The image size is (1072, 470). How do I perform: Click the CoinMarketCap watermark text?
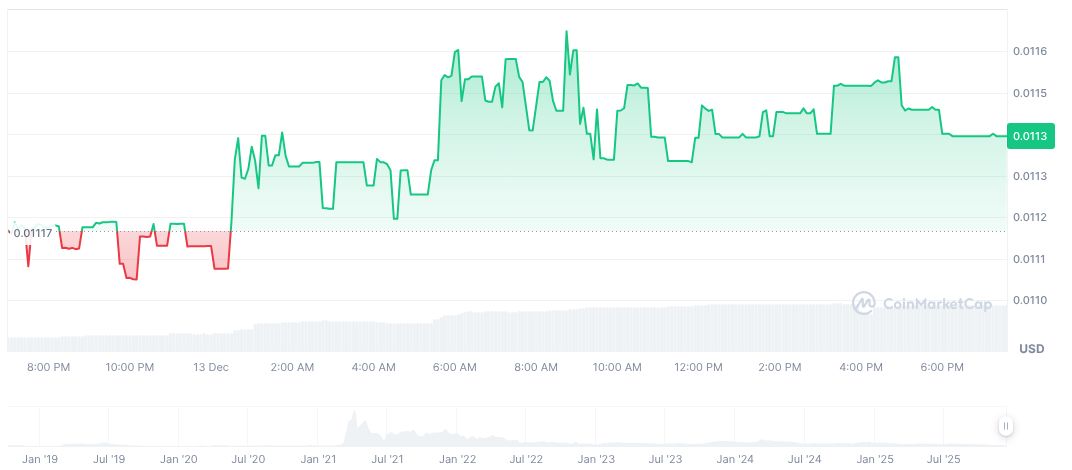[935, 304]
